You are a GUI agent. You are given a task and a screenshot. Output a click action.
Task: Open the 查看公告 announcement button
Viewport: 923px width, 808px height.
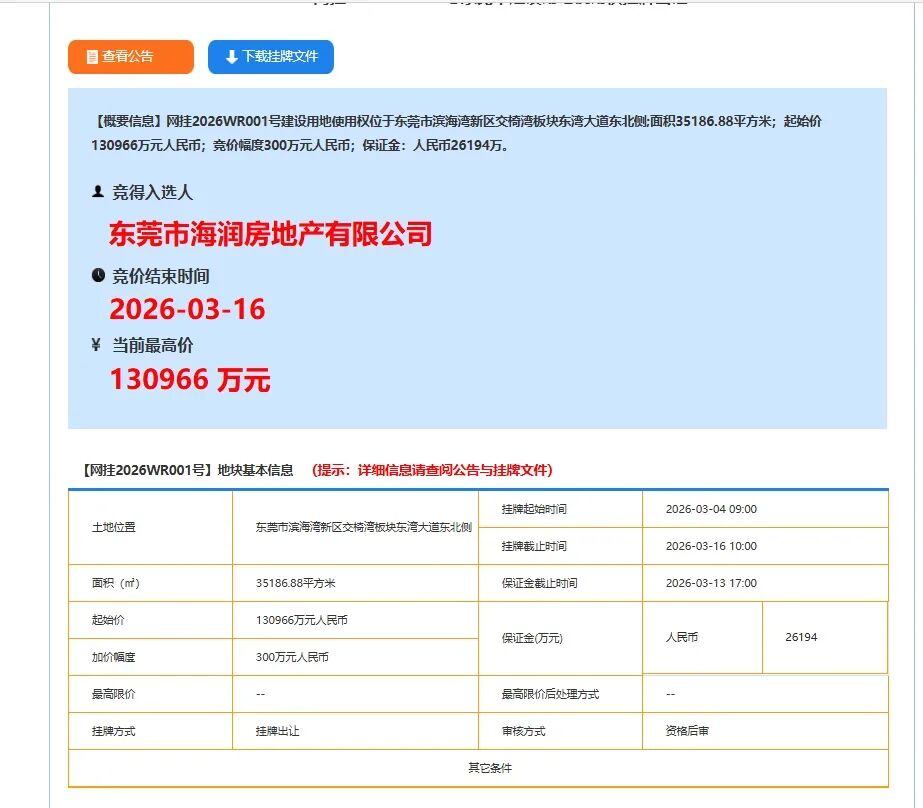point(130,57)
